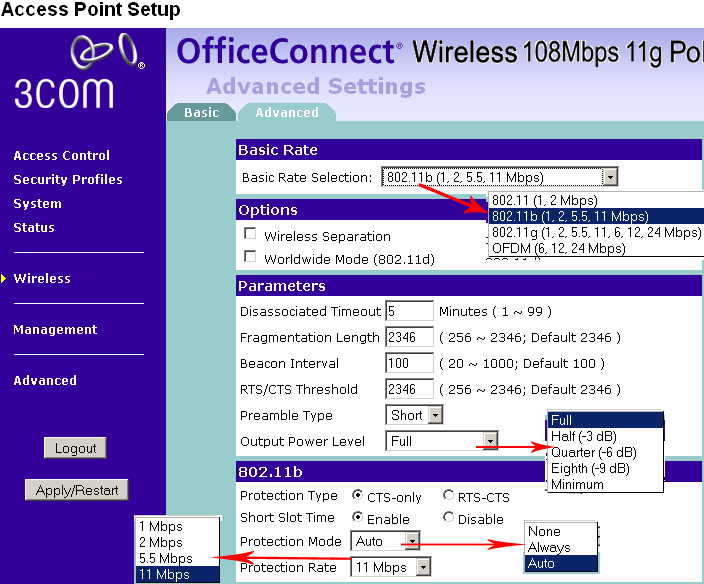704x584 pixels.
Task: Click the 3Com logo
Action: (x=79, y=71)
